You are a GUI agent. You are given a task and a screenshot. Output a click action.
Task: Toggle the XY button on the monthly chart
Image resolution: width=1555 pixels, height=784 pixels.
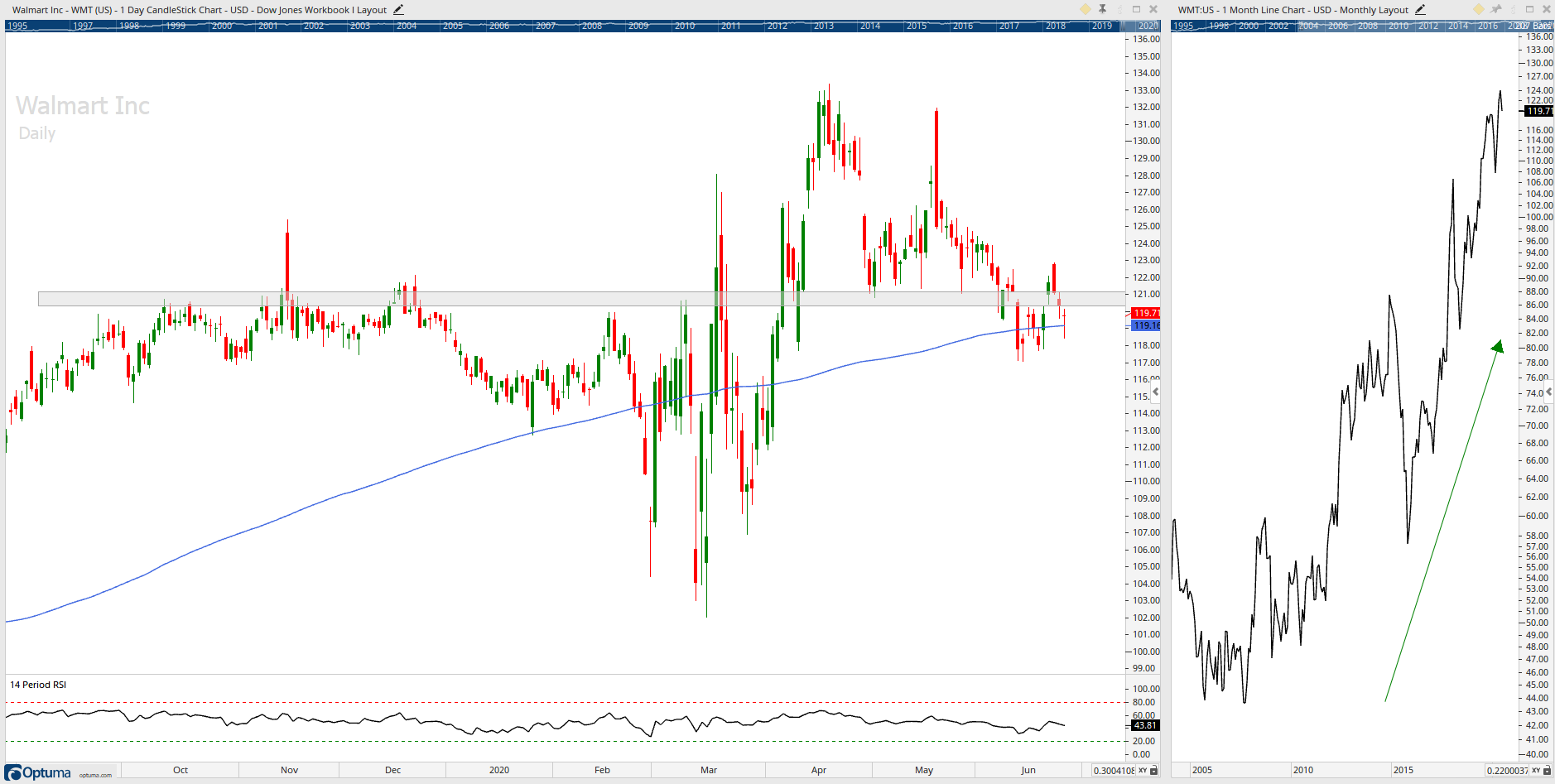pyautogui.click(x=1536, y=771)
